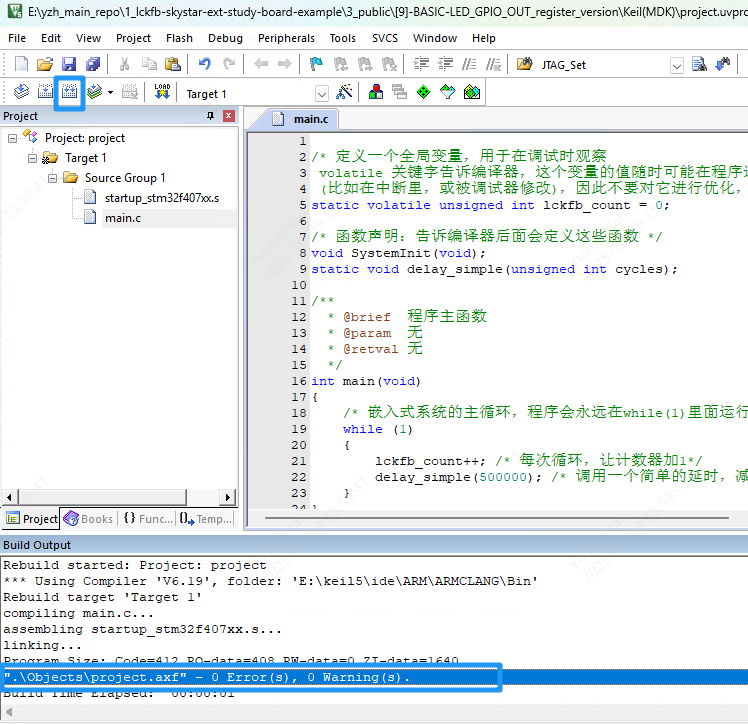Click the Rebuild all target files icon

click(69, 93)
